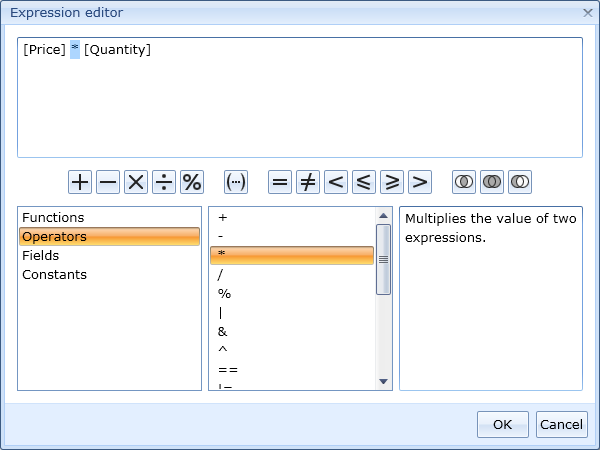Click inside the expression text area

[300, 98]
